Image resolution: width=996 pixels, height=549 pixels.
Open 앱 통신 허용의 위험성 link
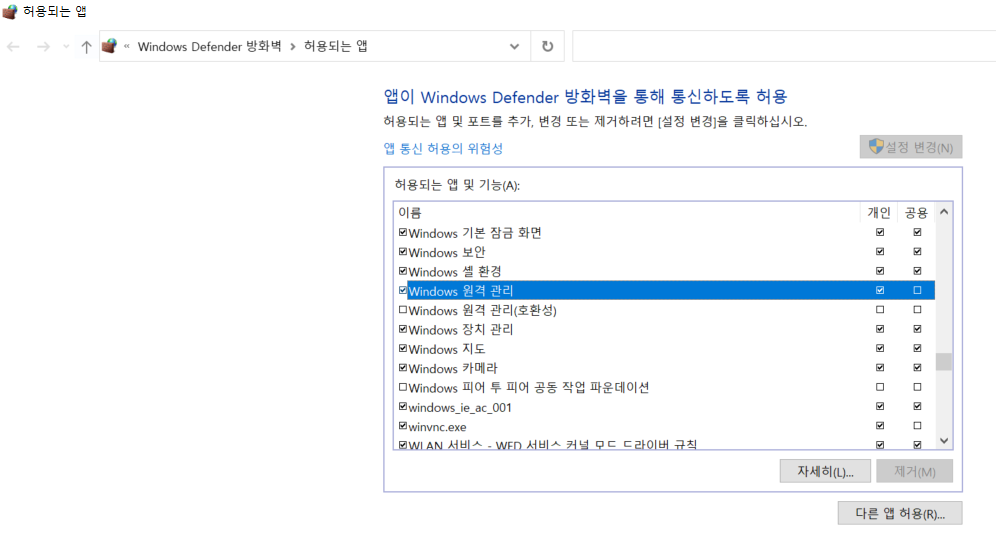pos(443,148)
